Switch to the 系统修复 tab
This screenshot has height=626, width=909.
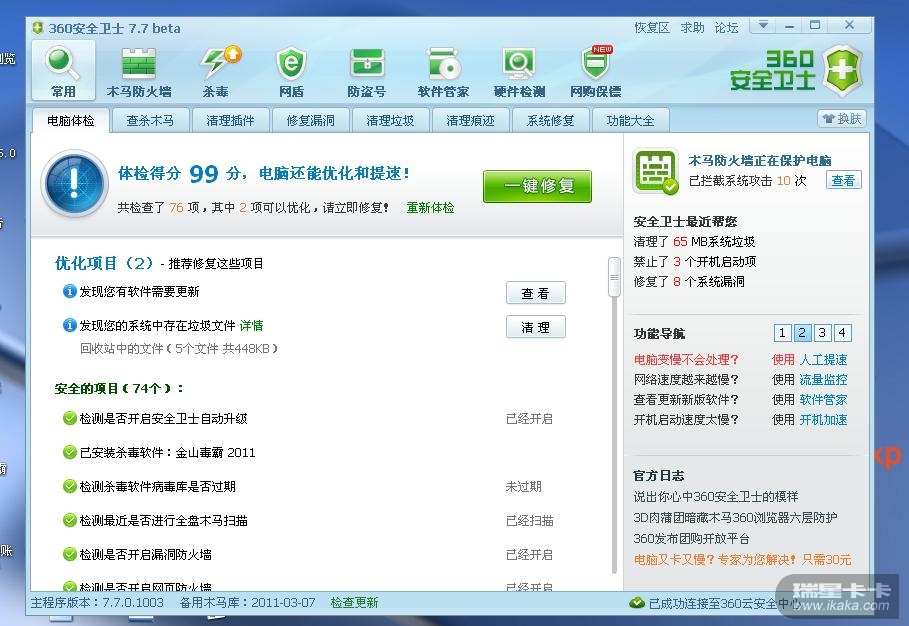(550, 121)
